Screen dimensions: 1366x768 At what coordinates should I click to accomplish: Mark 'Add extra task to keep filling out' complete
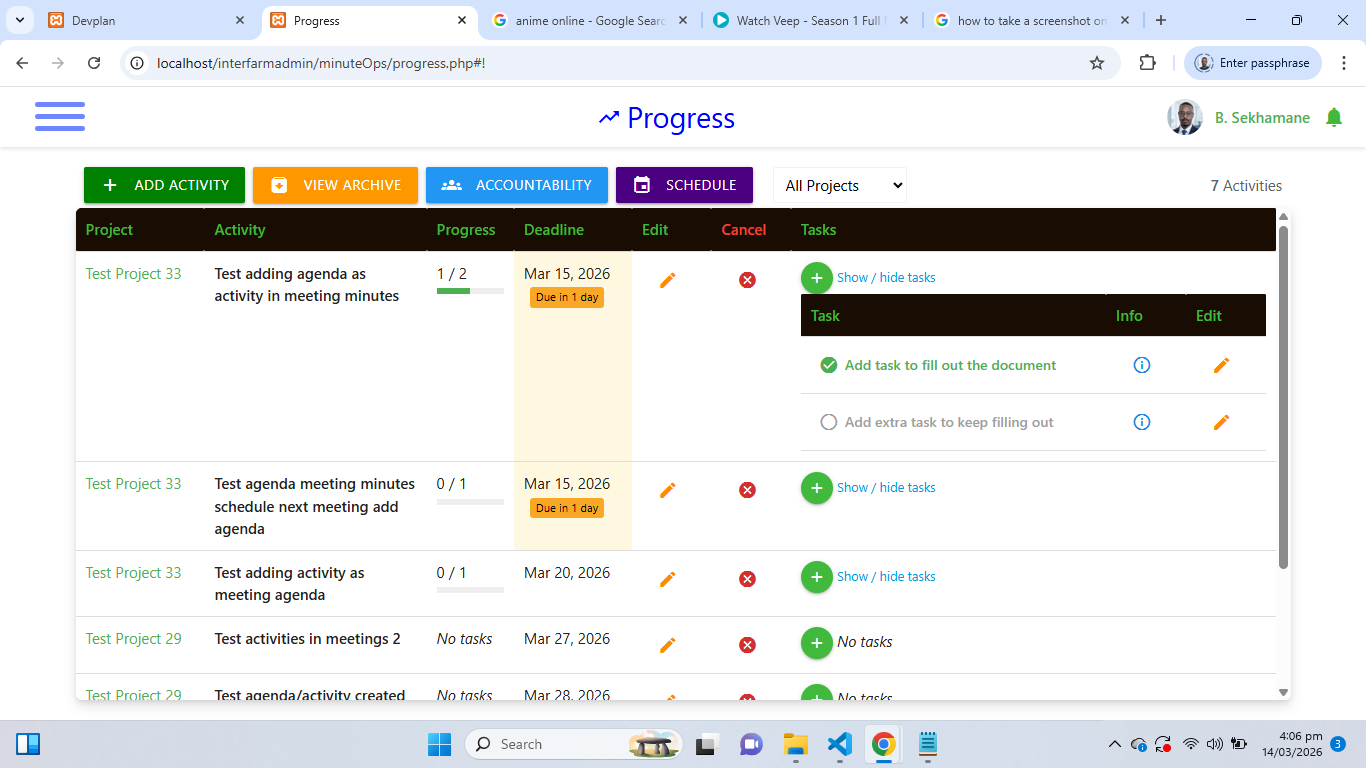(x=828, y=422)
